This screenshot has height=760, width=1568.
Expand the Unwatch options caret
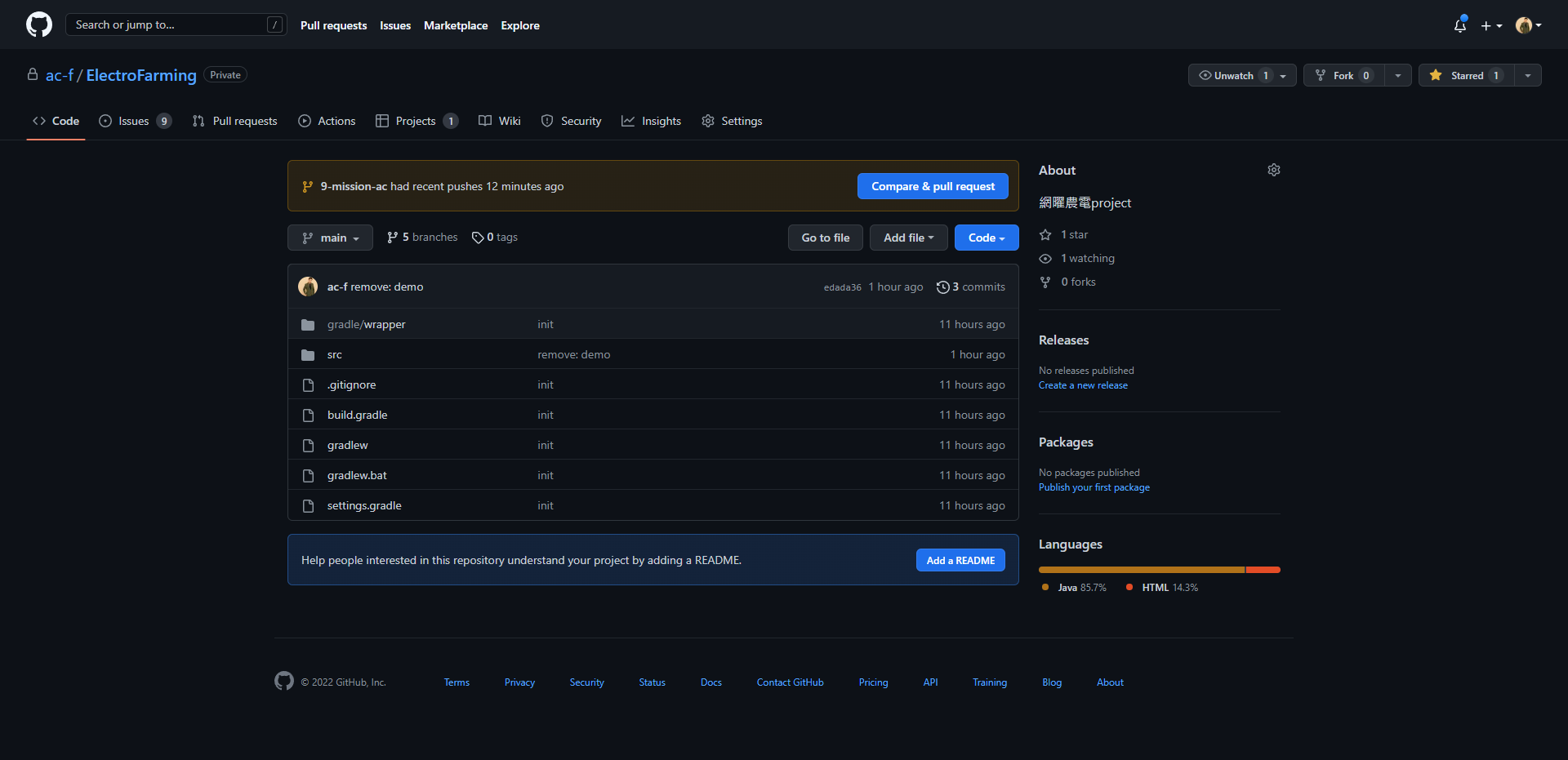[x=1284, y=75]
